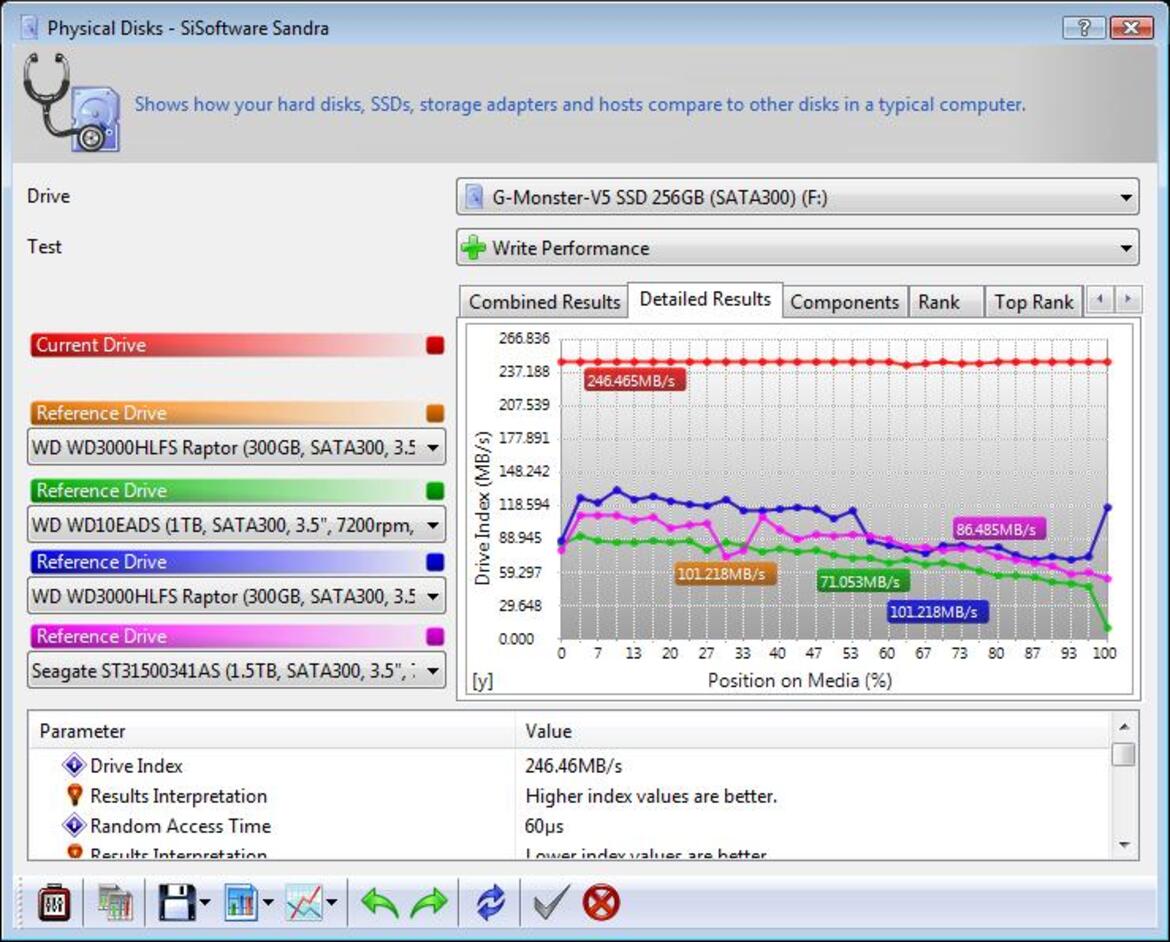Click the red Current Drive color square
The height and width of the screenshot is (942, 1170).
click(x=435, y=345)
